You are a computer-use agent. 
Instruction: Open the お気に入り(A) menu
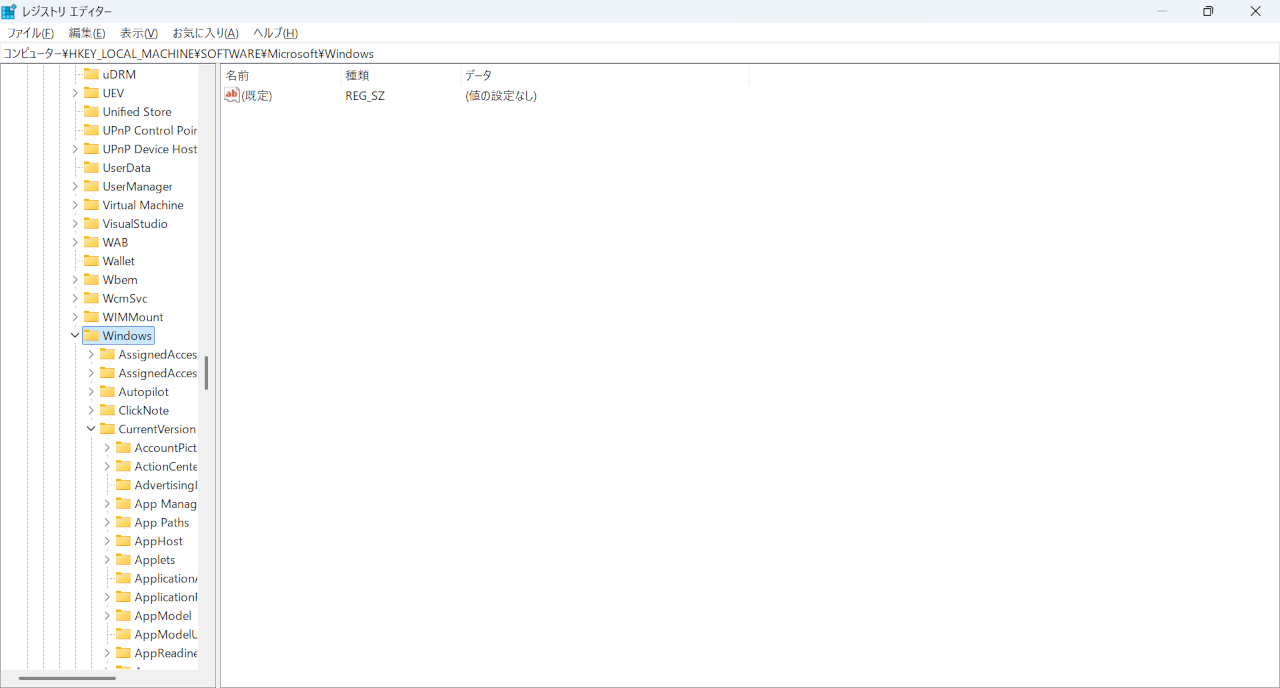click(x=205, y=33)
